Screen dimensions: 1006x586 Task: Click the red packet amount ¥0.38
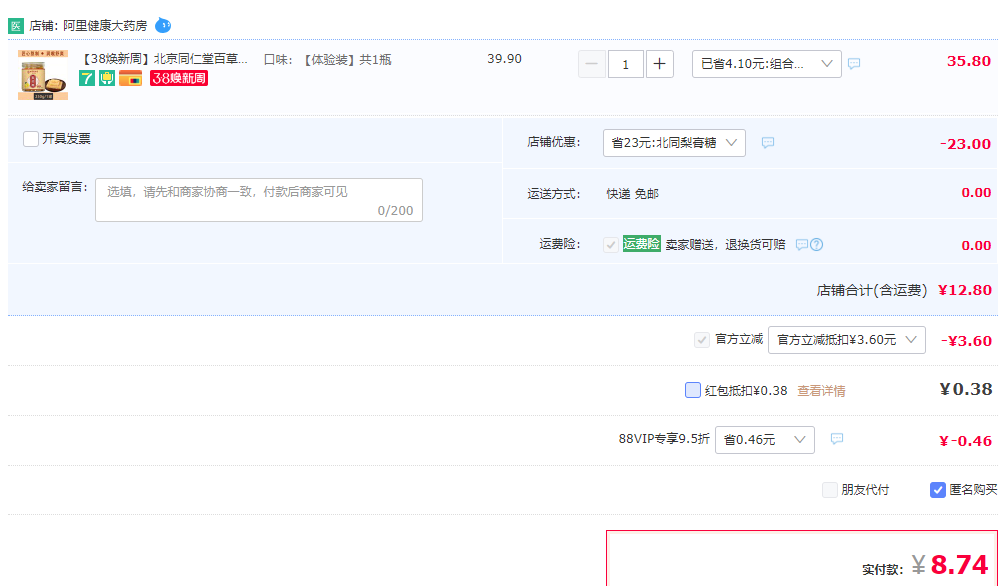(966, 389)
